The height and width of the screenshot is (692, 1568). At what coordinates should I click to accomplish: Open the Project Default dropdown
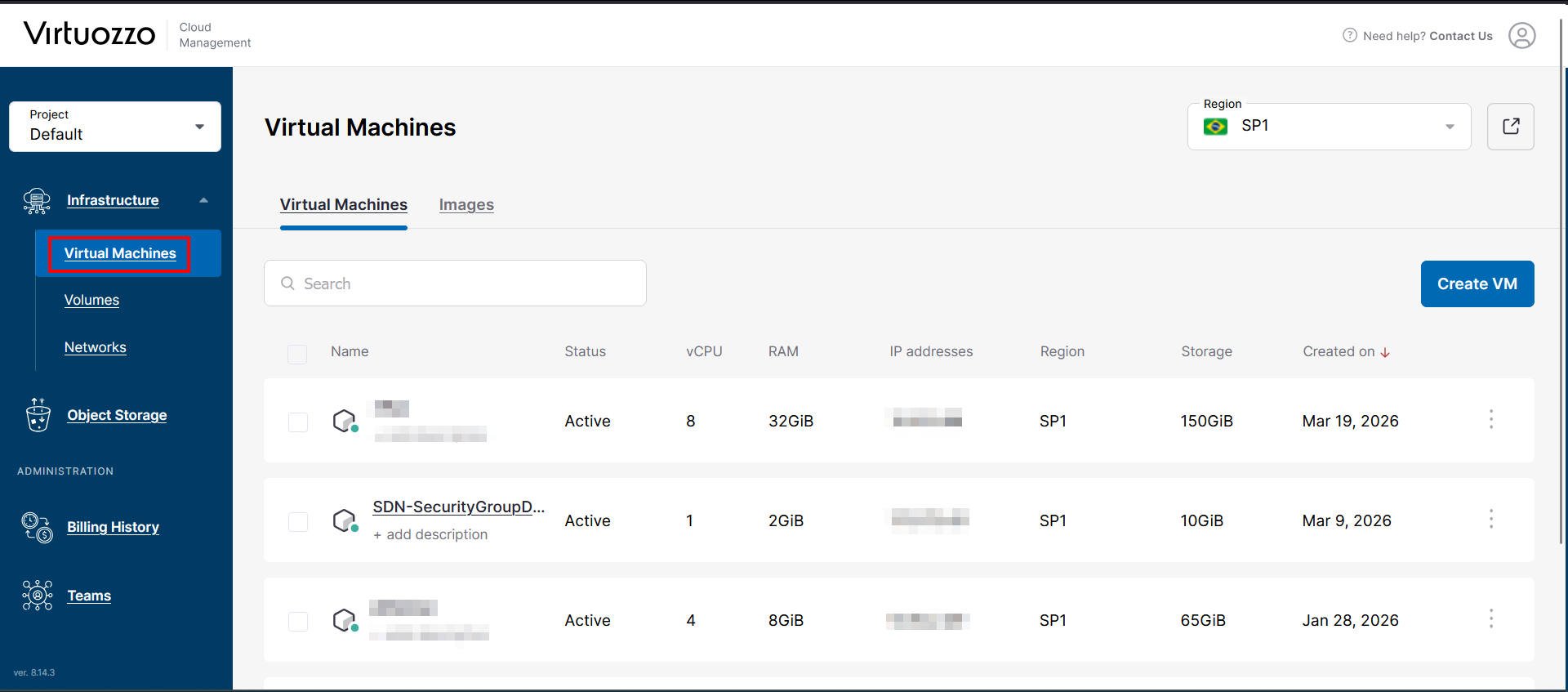point(115,127)
